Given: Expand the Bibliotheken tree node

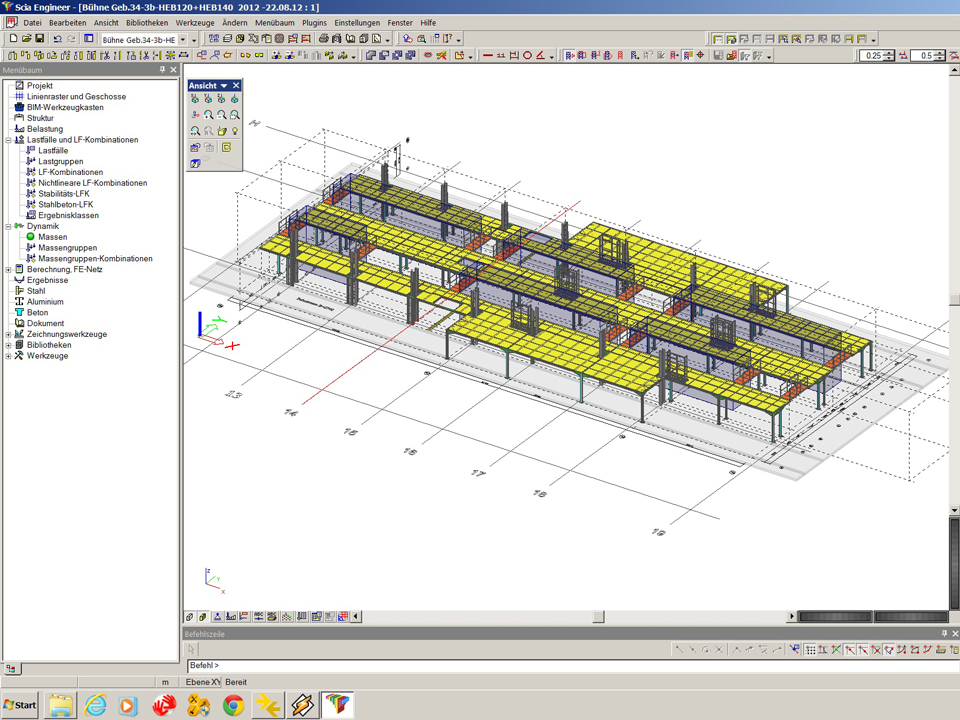Looking at the screenshot, I should (8, 345).
